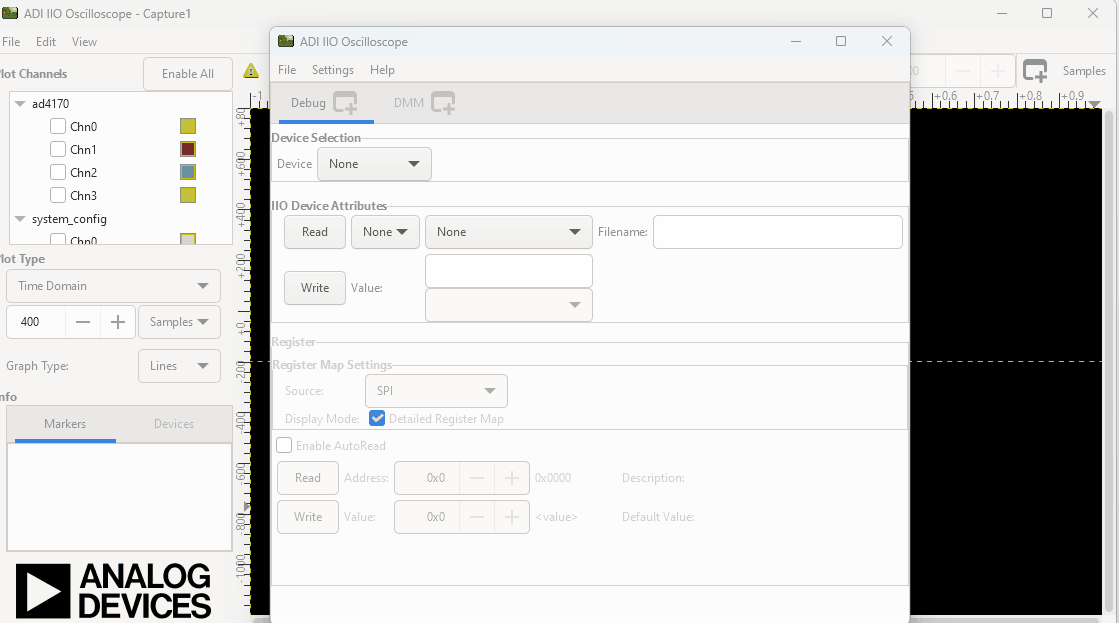Click the minus button beside 400 samples
This screenshot has height=623, width=1119.
tap(83, 322)
